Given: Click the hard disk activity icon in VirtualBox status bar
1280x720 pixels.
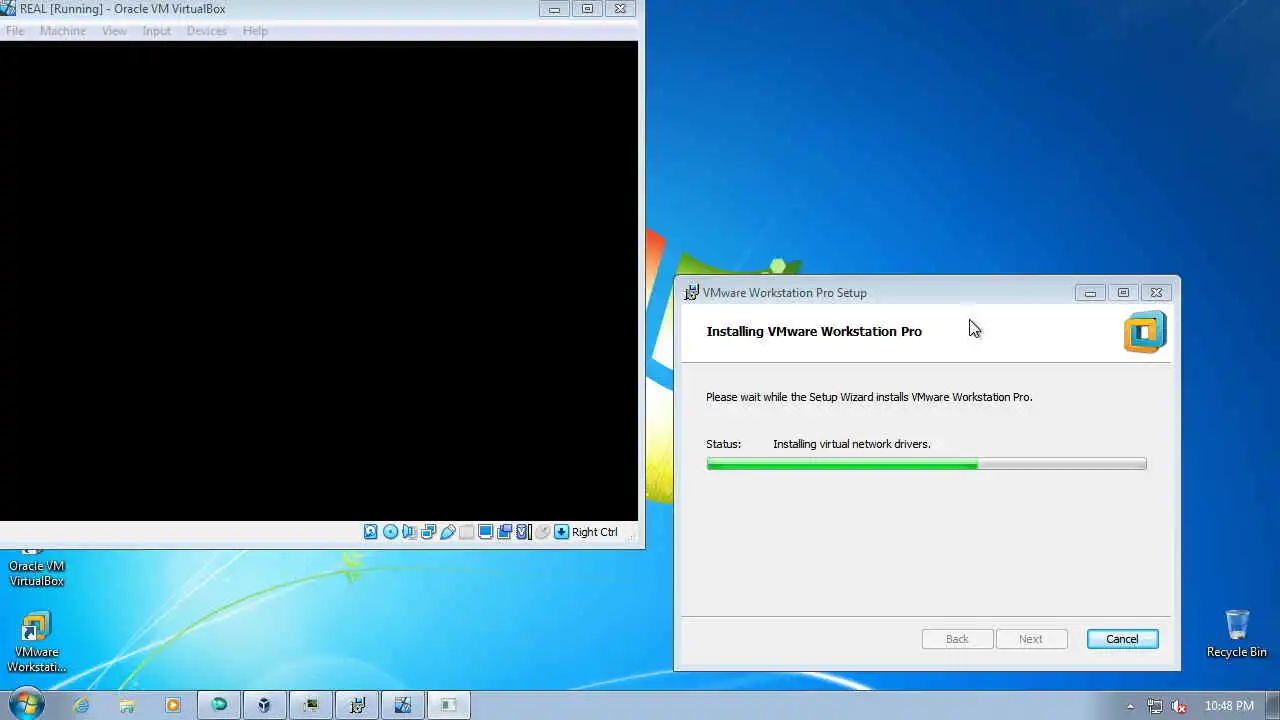Looking at the screenshot, I should 371,532.
